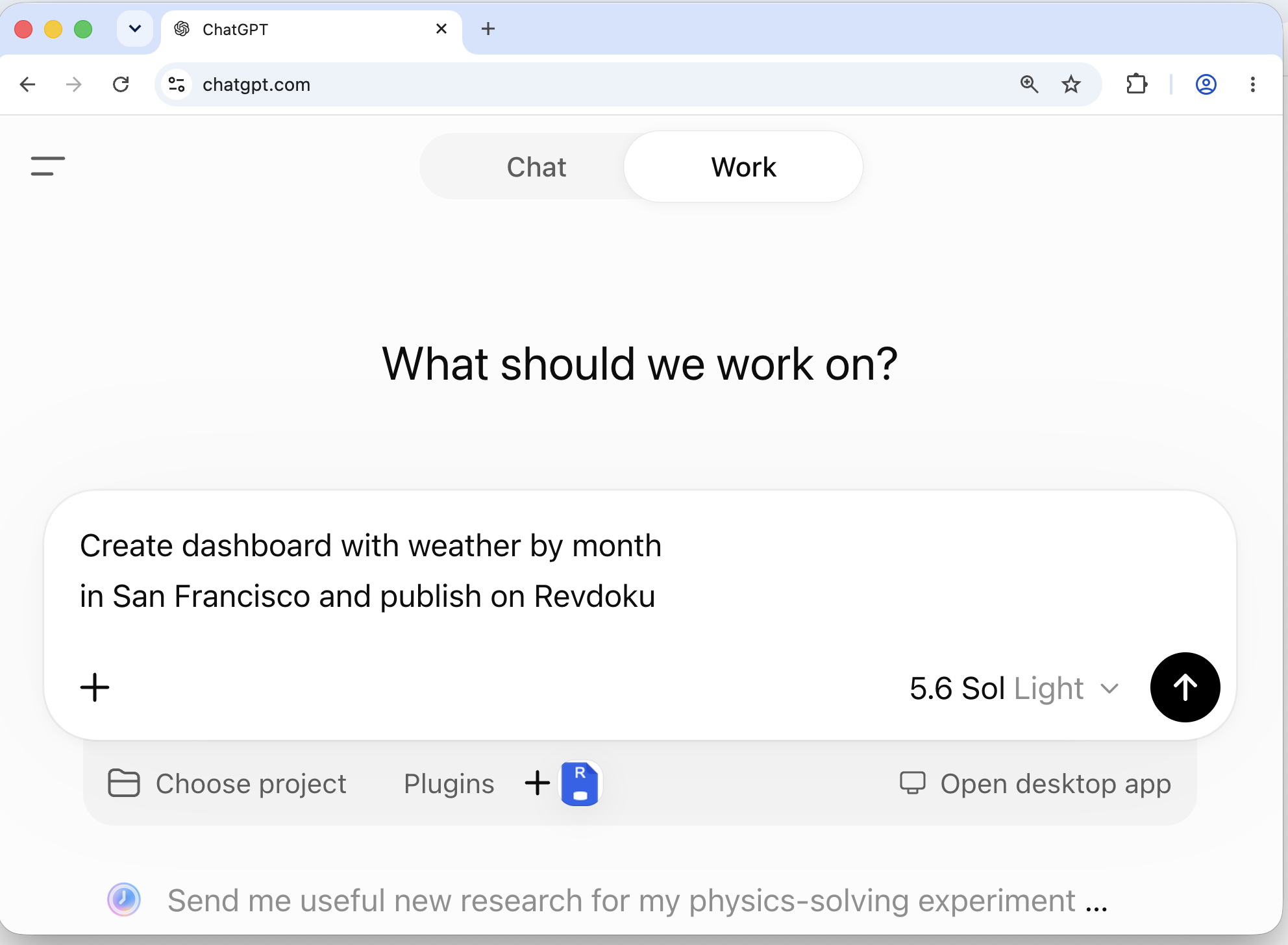This screenshot has width=1288, height=945.
Task: Select the Work tab
Action: coord(743,167)
